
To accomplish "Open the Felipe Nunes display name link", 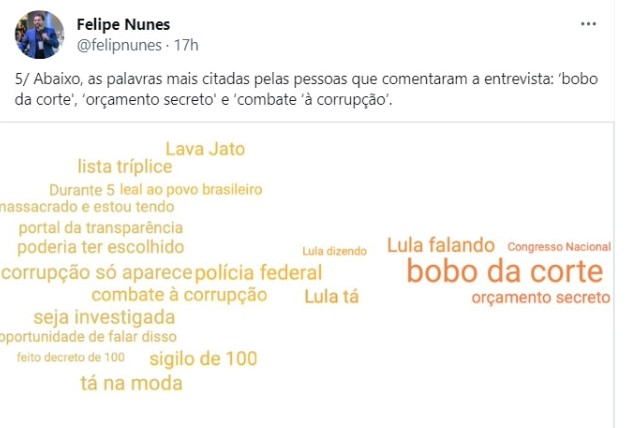I will 123,24.
